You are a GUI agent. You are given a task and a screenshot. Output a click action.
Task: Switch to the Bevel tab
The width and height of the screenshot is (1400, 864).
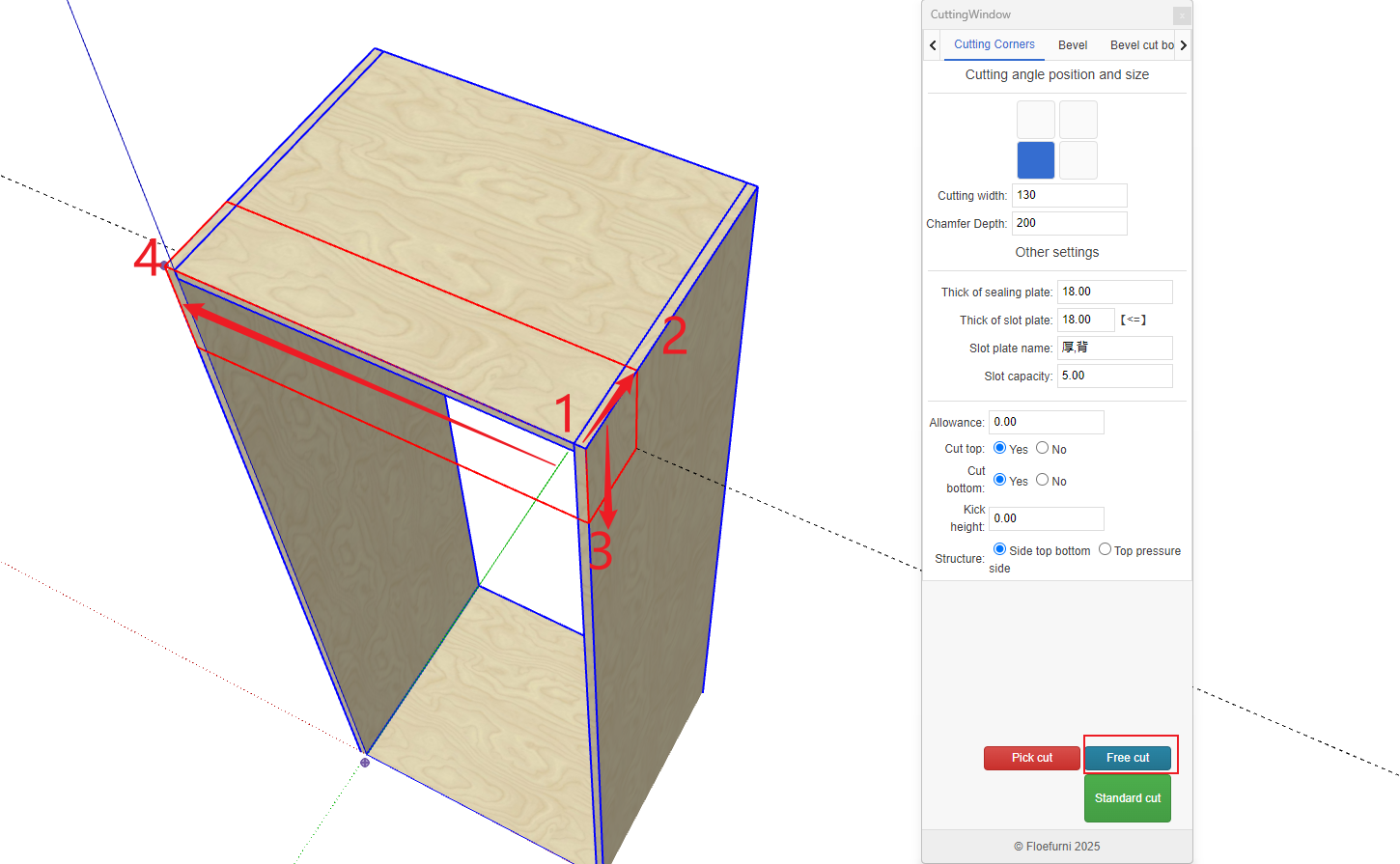pos(1072,45)
